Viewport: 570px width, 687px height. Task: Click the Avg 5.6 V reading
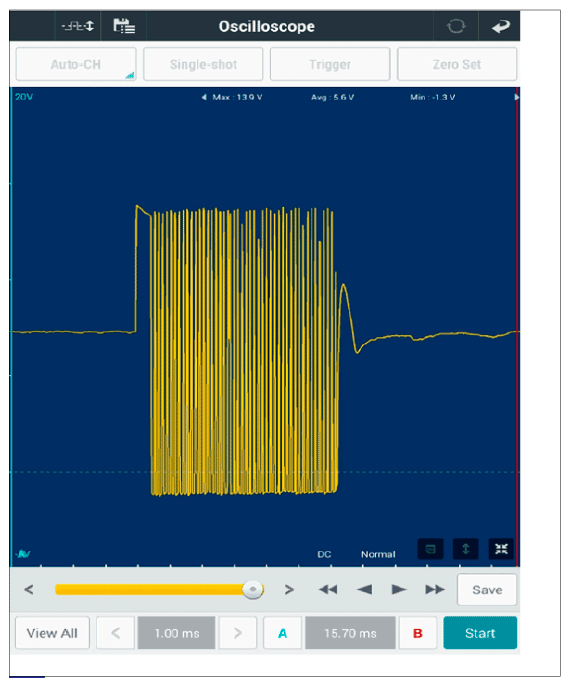pos(333,97)
